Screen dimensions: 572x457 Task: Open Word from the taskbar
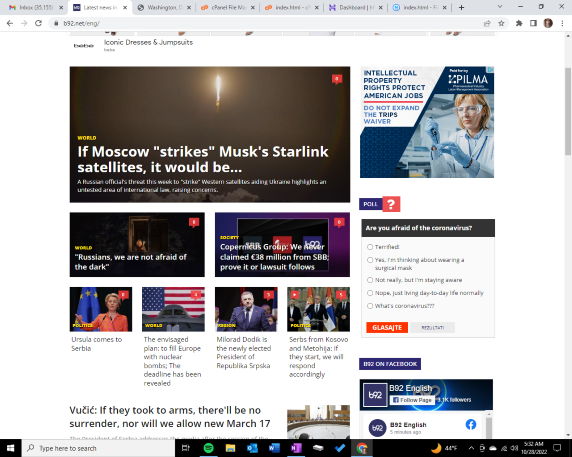coord(274,448)
